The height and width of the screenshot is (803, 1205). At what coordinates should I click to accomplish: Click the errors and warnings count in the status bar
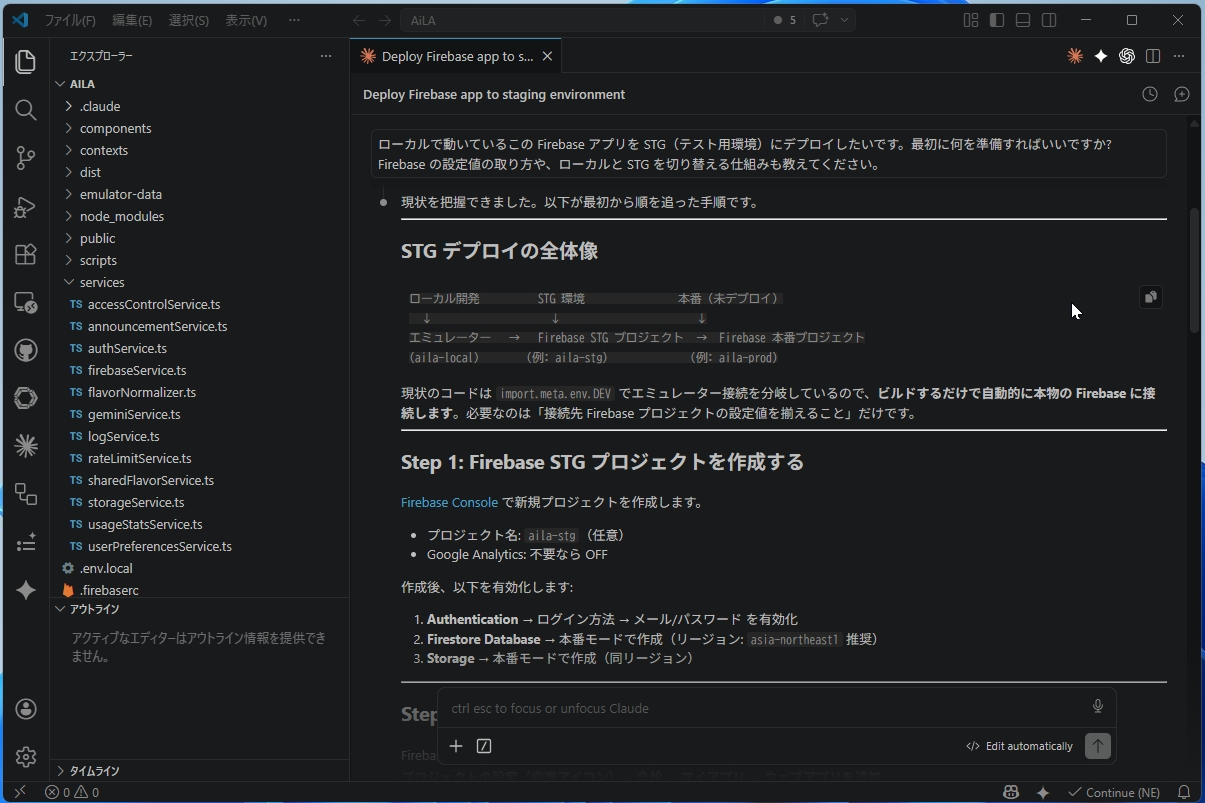click(72, 792)
